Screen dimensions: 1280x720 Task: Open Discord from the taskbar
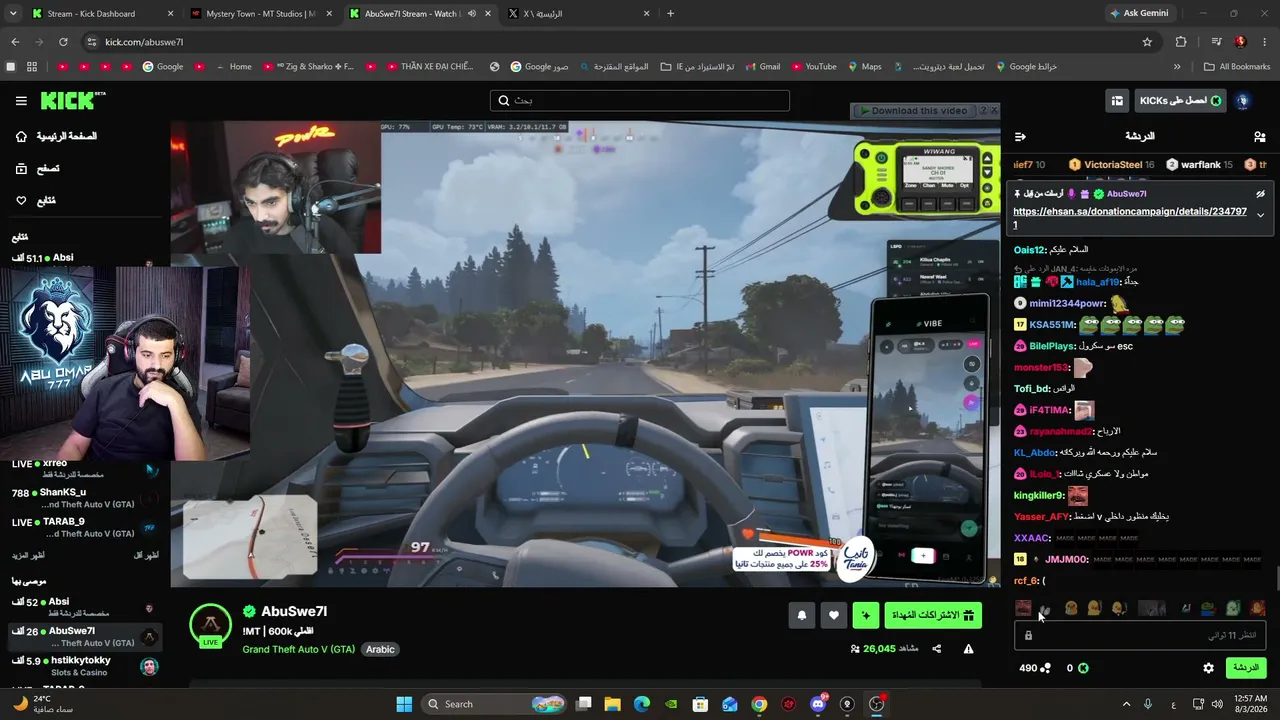coord(818,704)
